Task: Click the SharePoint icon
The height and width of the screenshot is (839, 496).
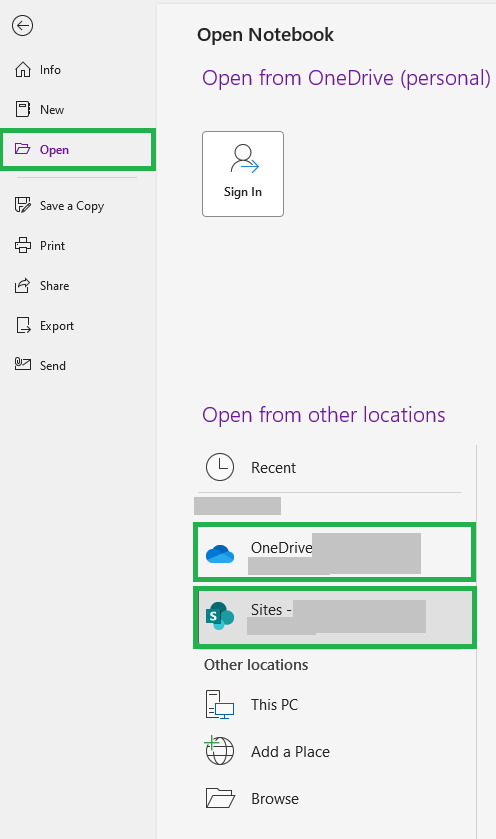Action: pos(220,616)
